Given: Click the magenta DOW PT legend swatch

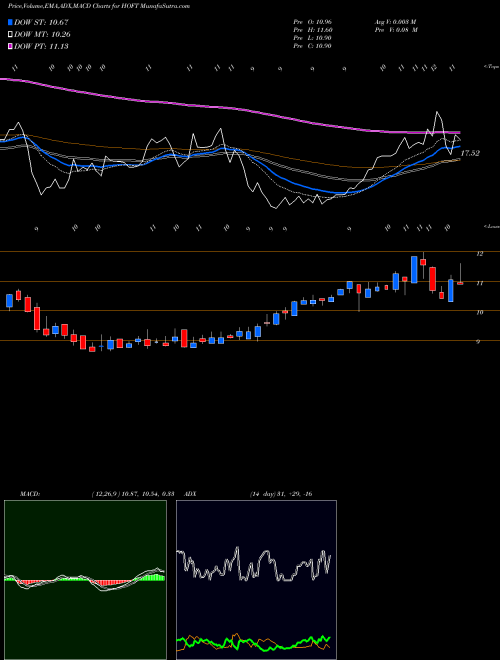Looking at the screenshot, I should point(10,46).
